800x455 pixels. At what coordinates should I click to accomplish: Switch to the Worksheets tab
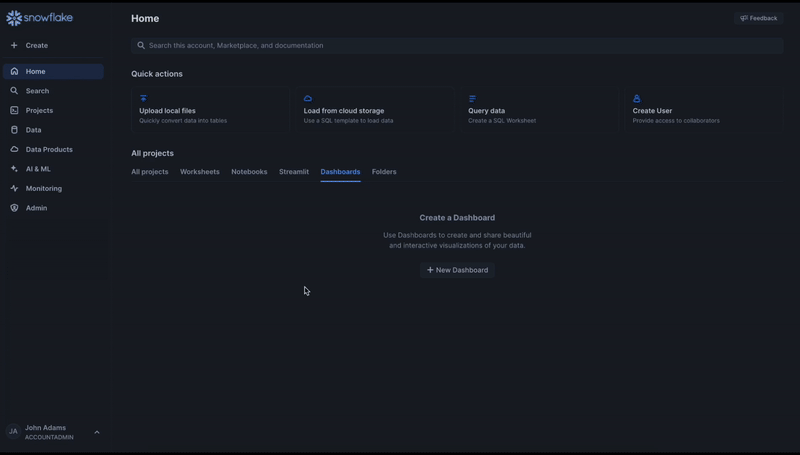pos(199,172)
